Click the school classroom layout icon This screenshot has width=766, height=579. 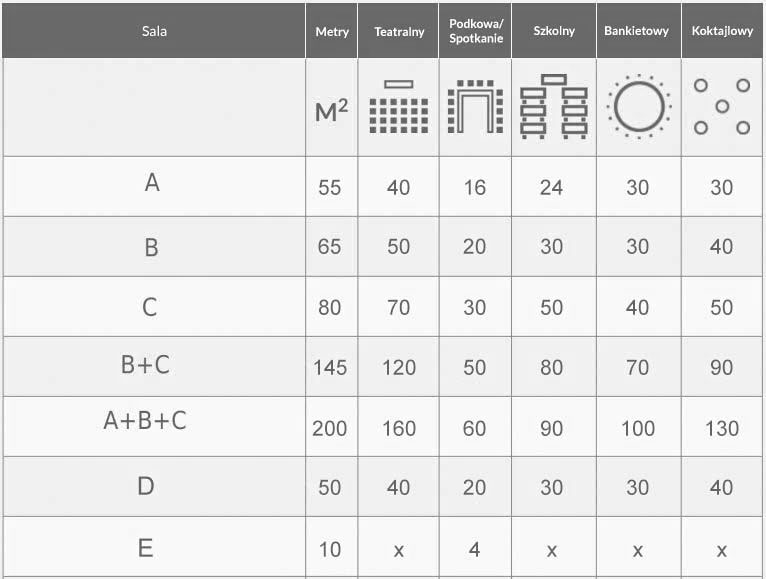(553, 107)
